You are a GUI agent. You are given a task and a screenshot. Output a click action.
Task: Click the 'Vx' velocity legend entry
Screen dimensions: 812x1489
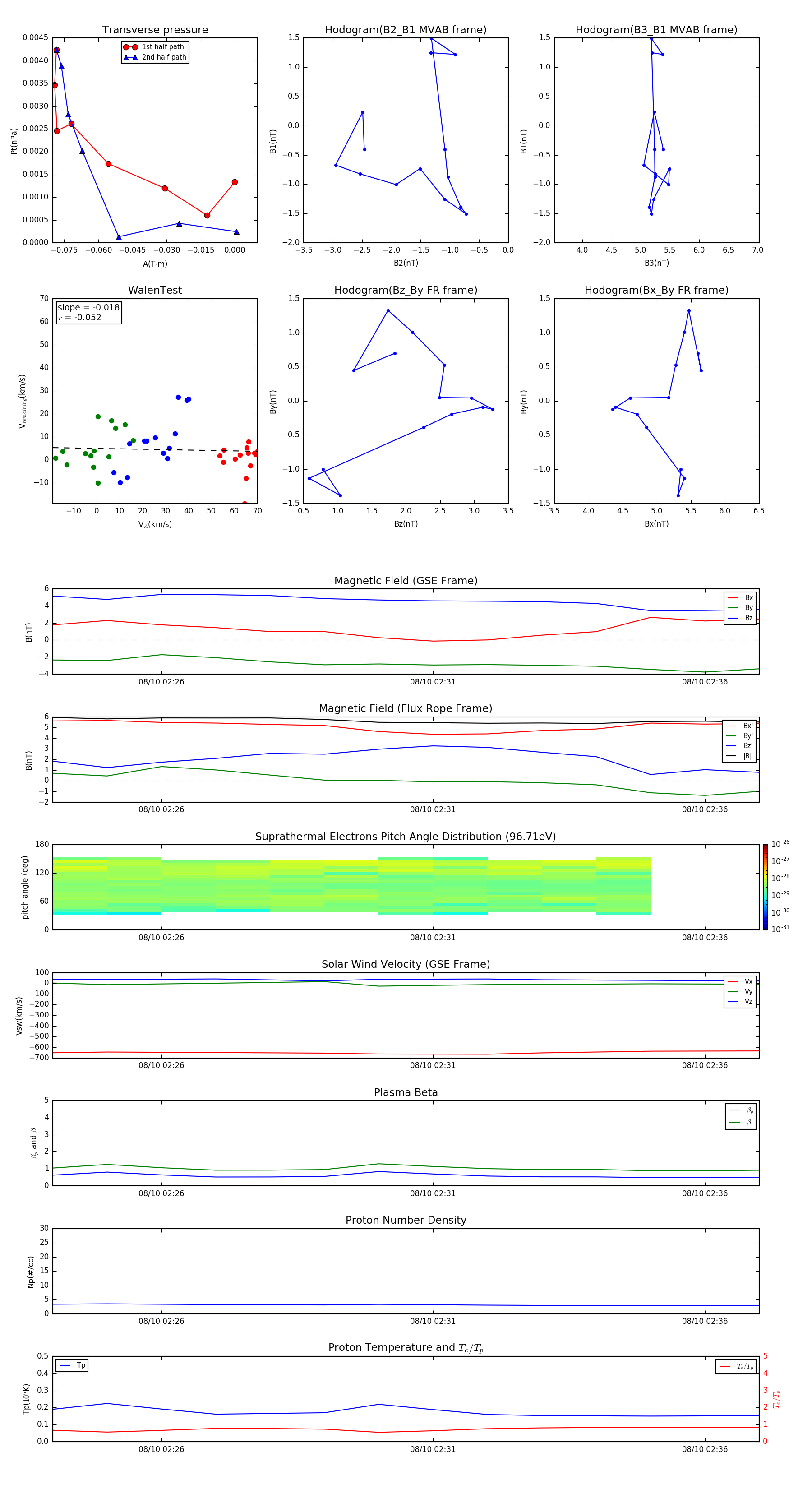[x=740, y=981]
